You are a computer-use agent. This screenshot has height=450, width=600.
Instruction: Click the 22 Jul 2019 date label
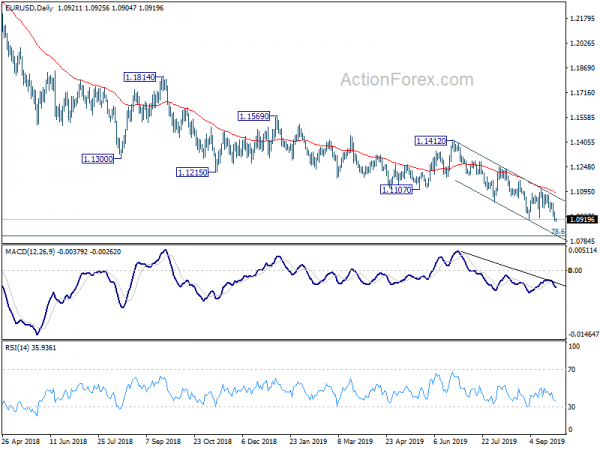coord(499,441)
